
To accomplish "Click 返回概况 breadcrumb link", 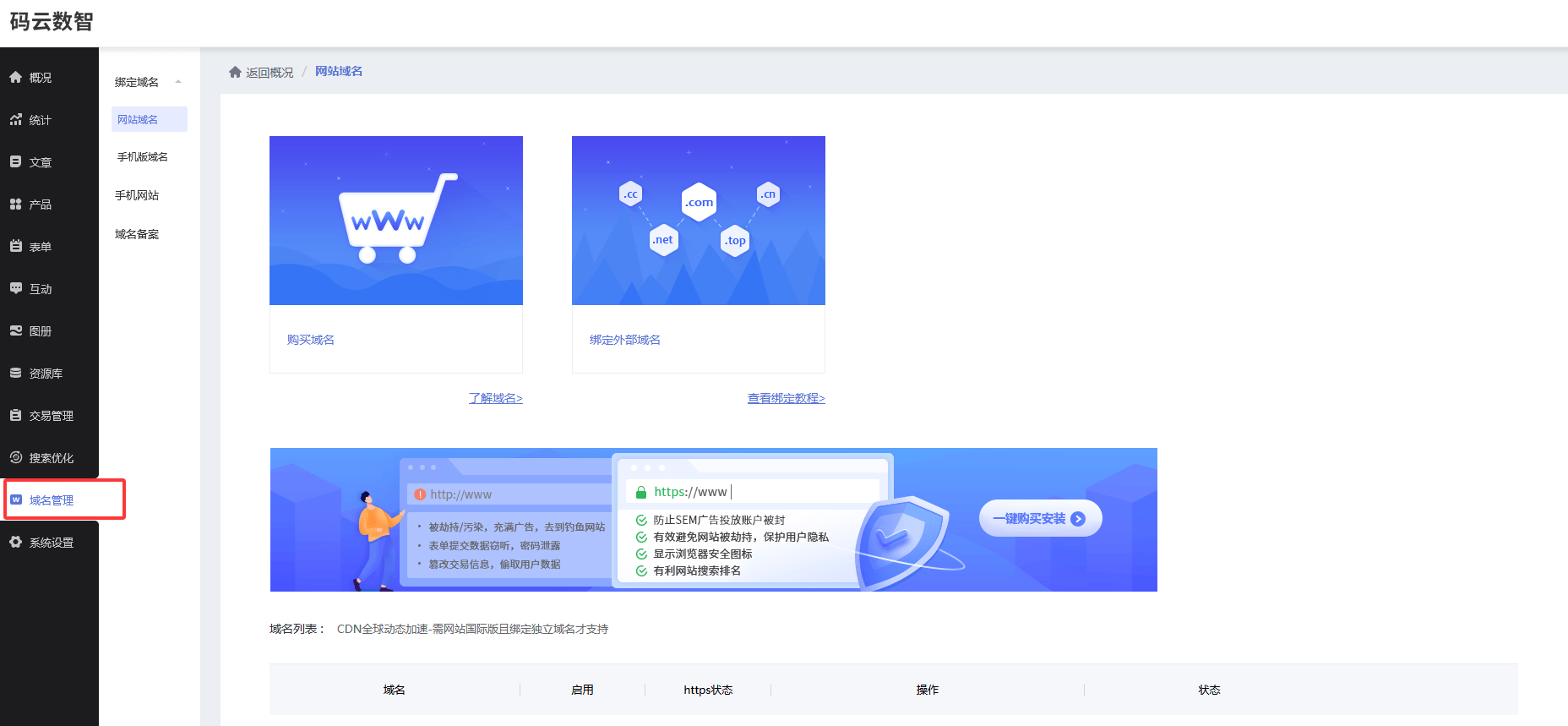I will pos(269,73).
